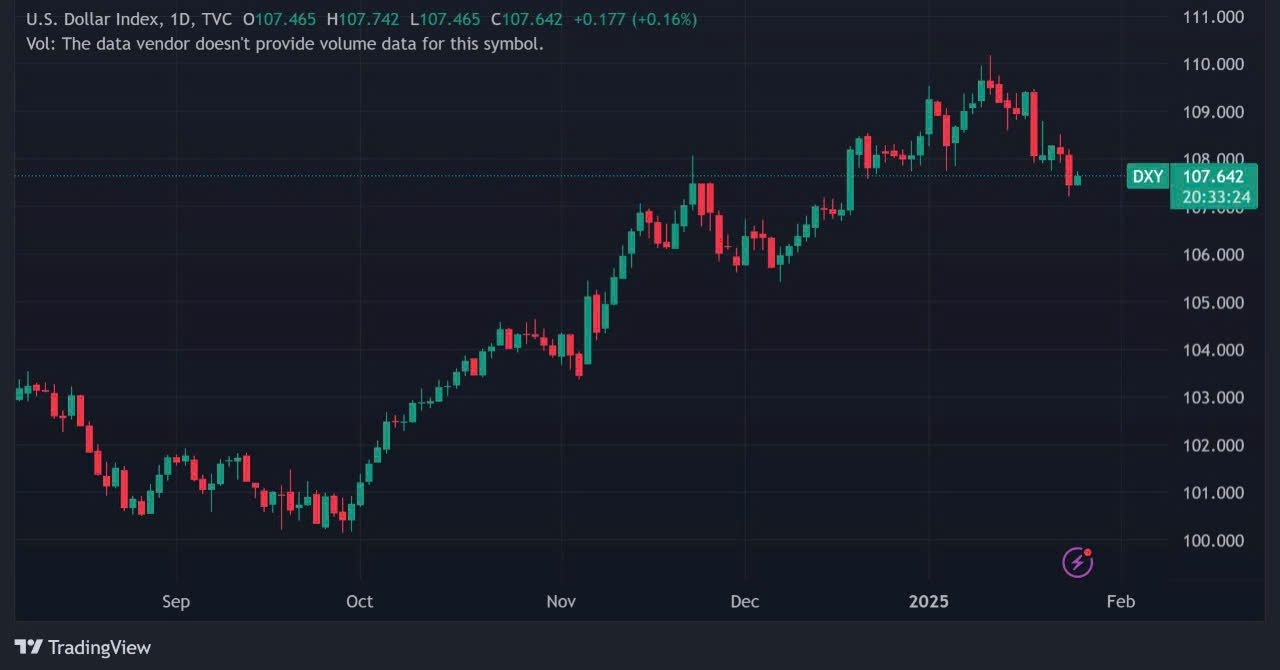Viewport: 1280px width, 670px height.
Task: Click the 2025 label on time axis
Action: click(x=928, y=602)
